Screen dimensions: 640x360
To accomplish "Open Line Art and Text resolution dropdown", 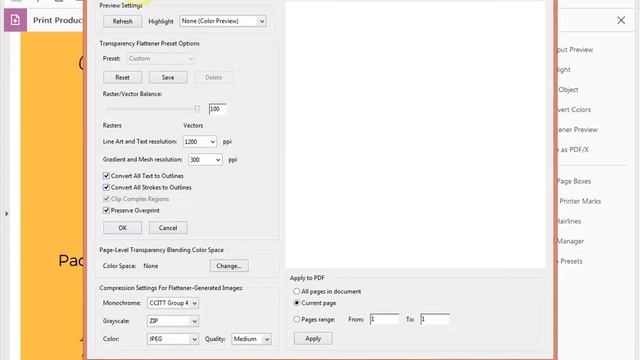I will click(200, 142).
